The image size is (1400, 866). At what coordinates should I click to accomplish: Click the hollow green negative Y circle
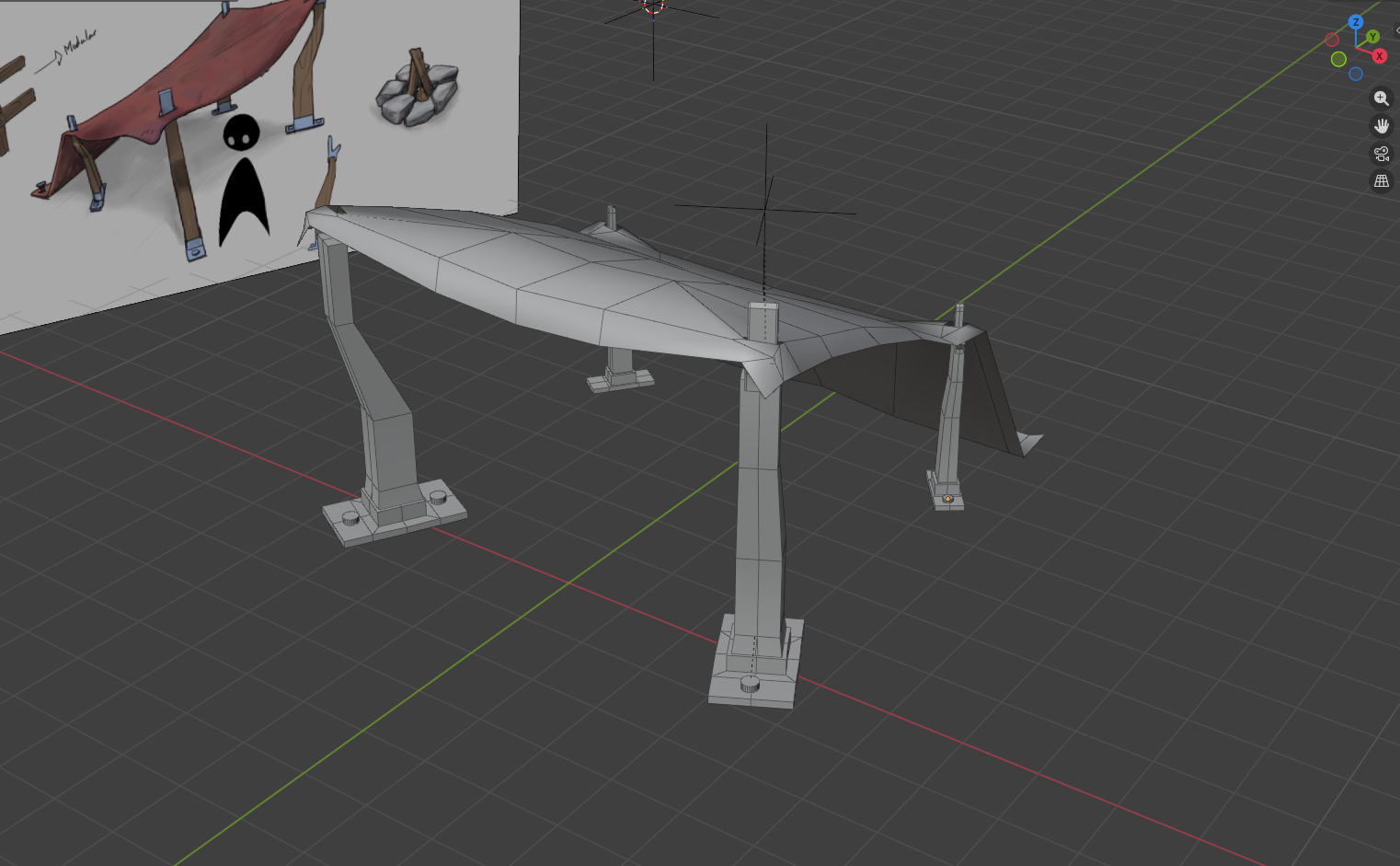1338,59
